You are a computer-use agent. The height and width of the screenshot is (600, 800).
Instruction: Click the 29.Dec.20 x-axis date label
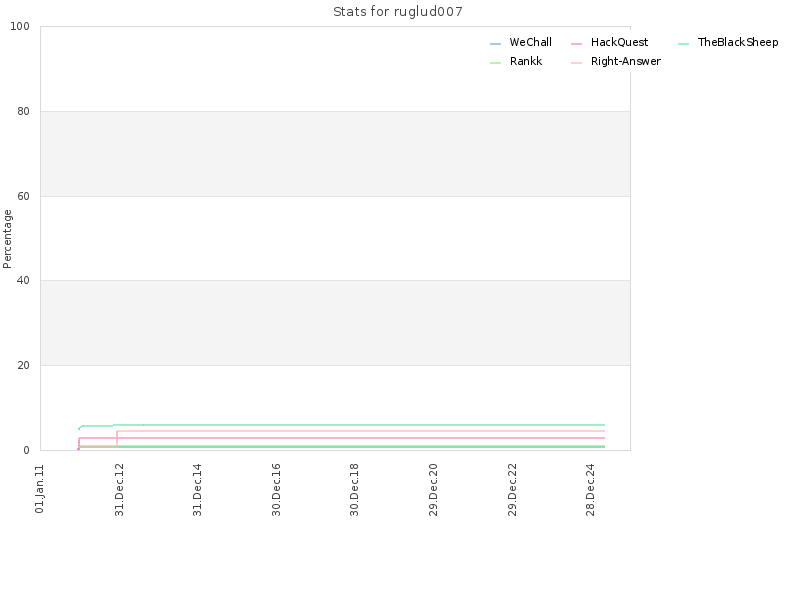coord(433,490)
